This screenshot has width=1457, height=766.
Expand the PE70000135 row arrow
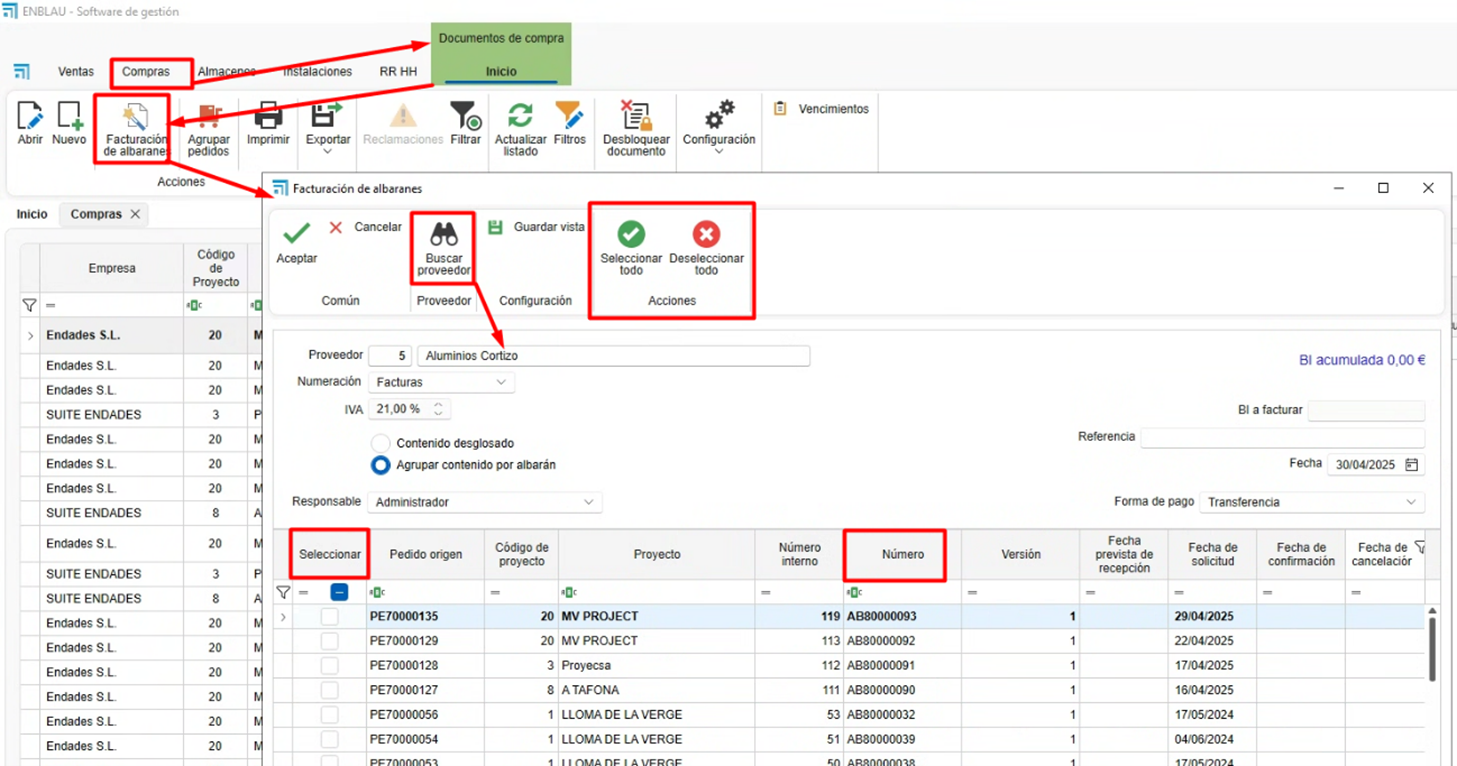coord(283,617)
